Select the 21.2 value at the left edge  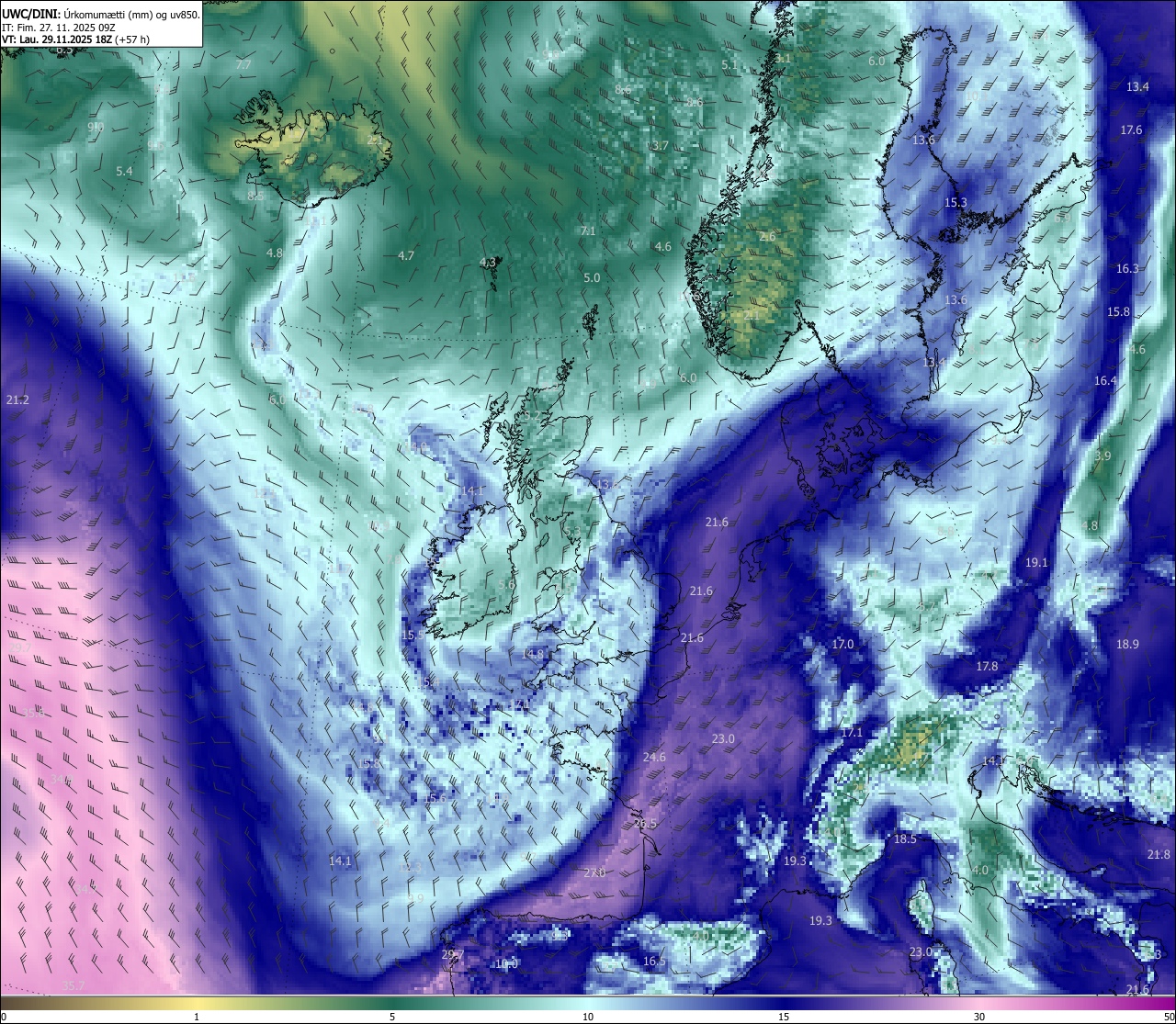pos(17,400)
